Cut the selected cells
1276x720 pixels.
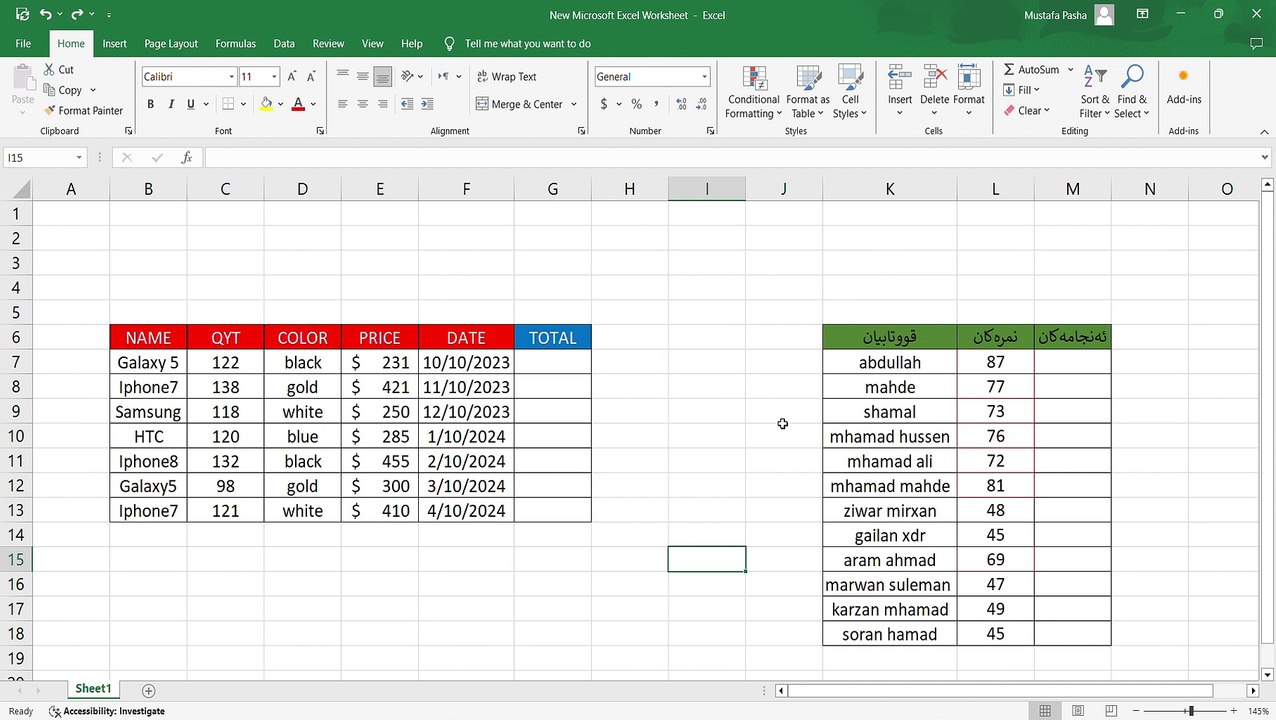click(59, 70)
